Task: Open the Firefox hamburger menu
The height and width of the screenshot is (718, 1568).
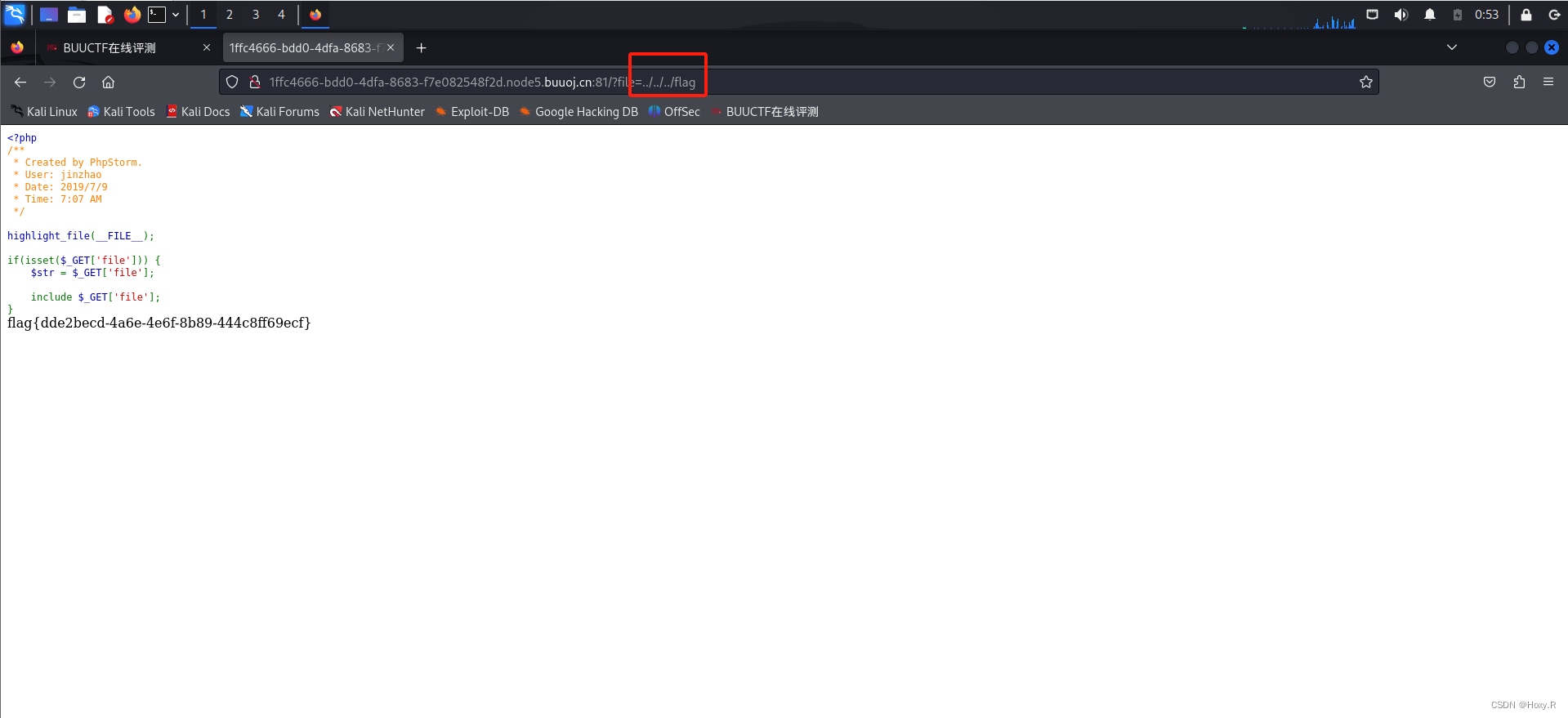Action: point(1548,82)
